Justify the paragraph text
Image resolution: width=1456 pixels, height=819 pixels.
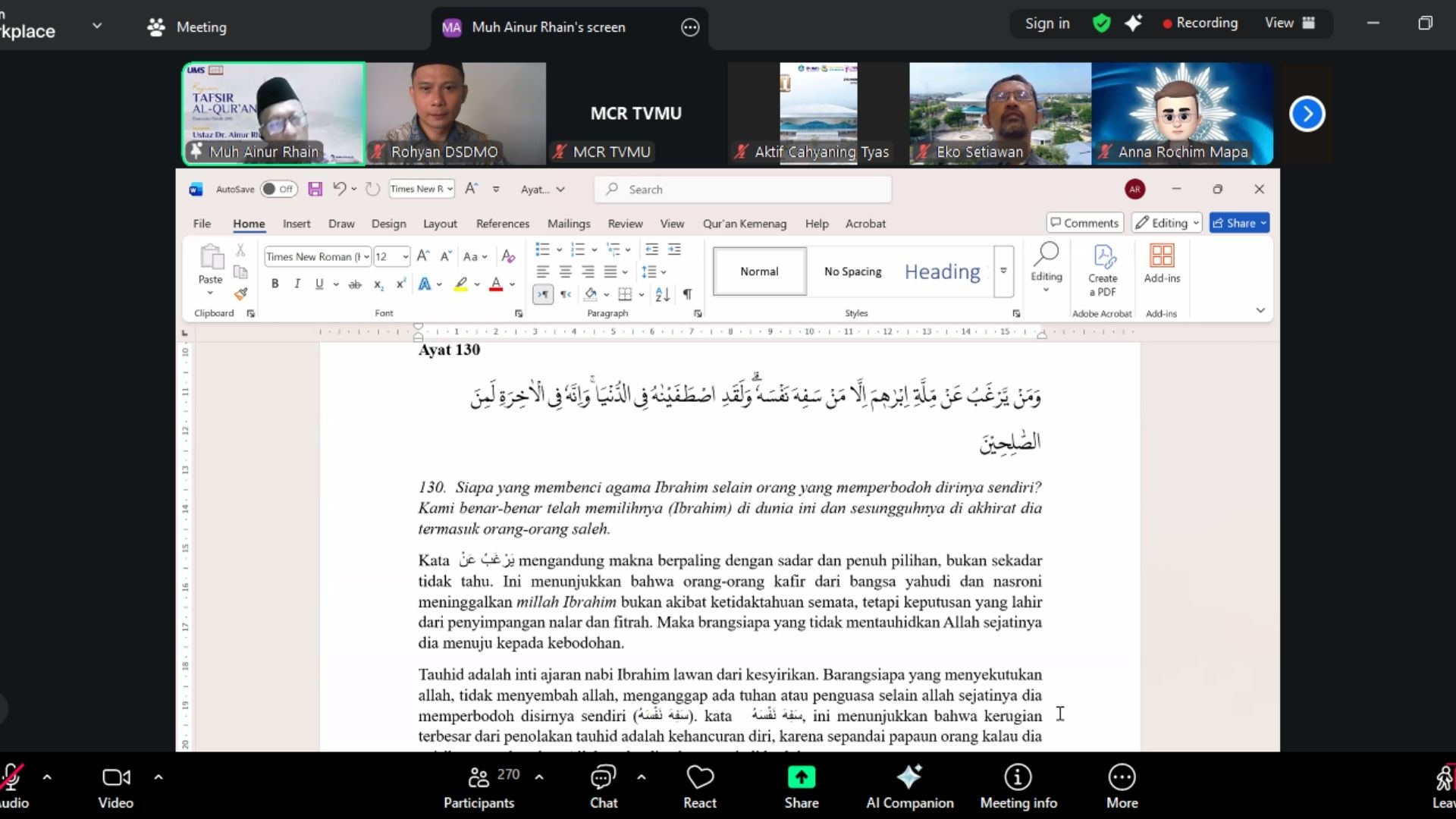coord(610,271)
